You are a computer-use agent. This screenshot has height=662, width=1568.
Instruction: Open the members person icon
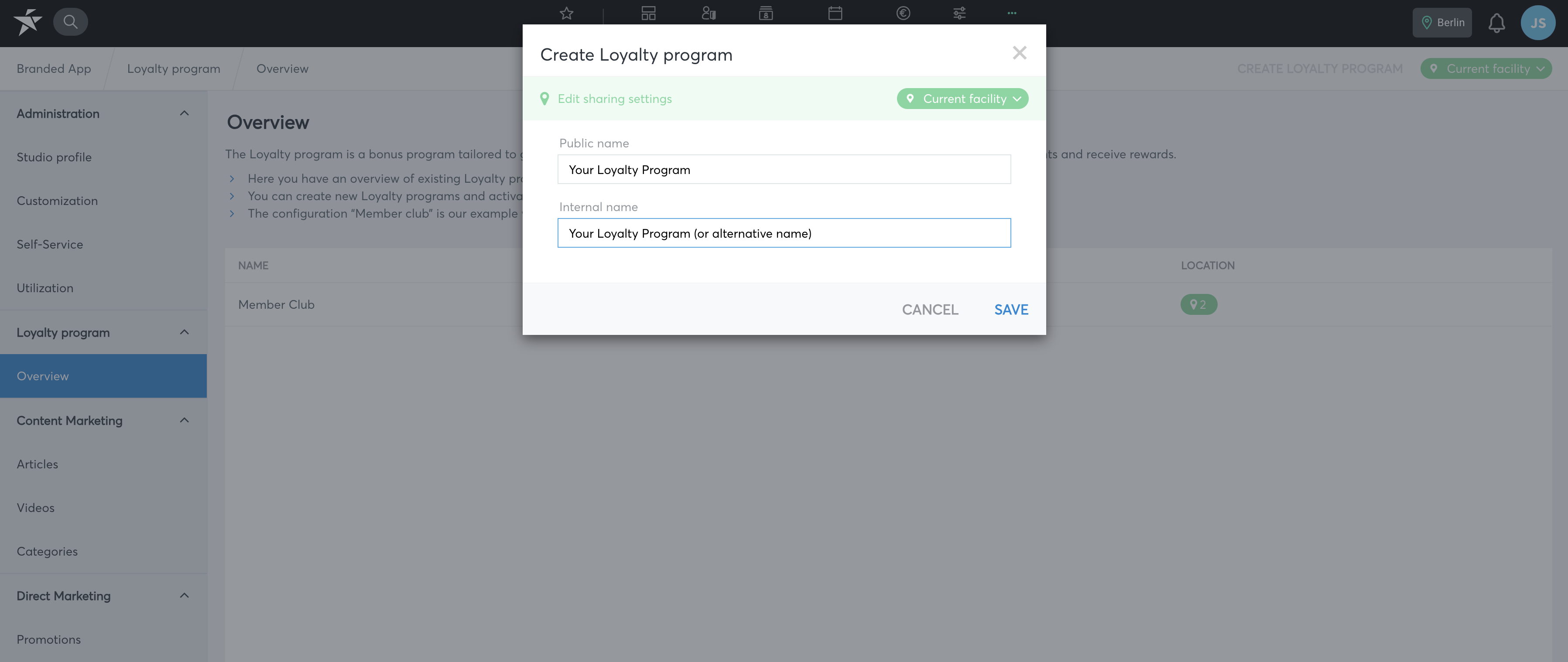tap(709, 13)
